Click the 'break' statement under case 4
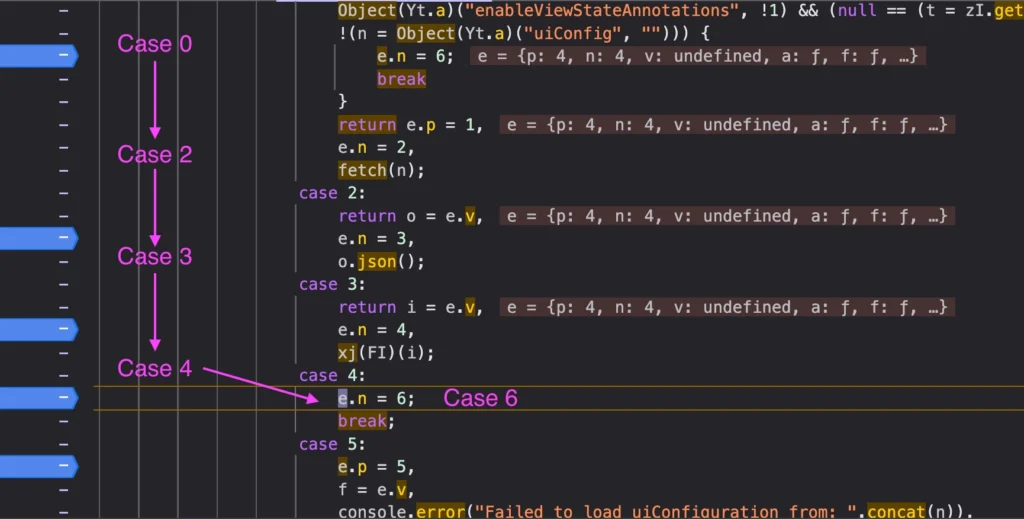The image size is (1024, 519). tap(363, 421)
